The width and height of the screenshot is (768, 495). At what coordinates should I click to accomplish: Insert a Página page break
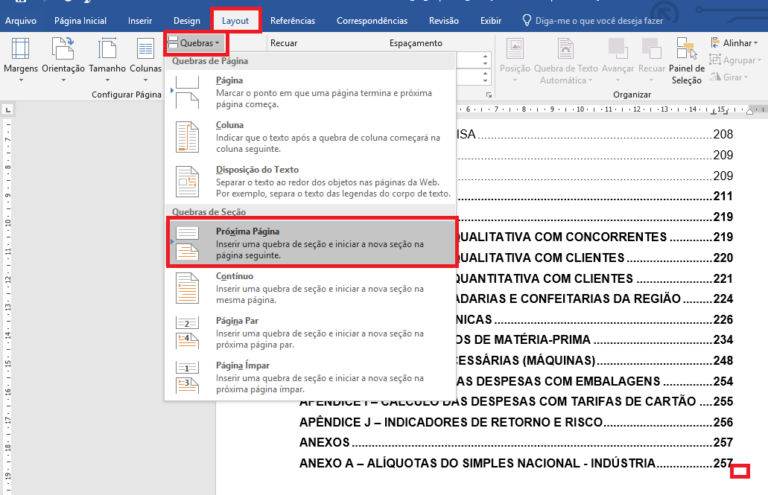click(x=311, y=92)
